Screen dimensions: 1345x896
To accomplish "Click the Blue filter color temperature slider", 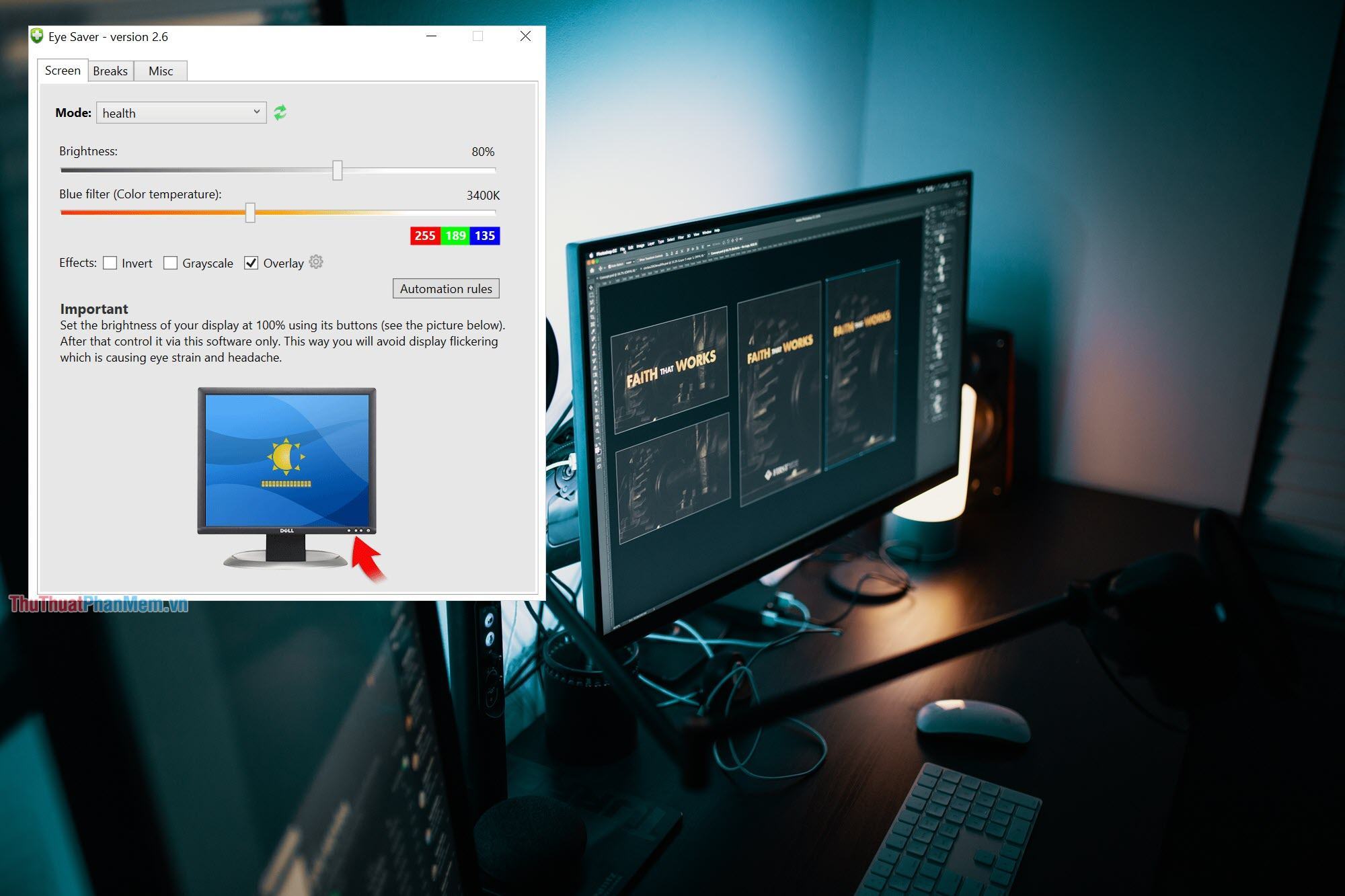I will tap(252, 212).
